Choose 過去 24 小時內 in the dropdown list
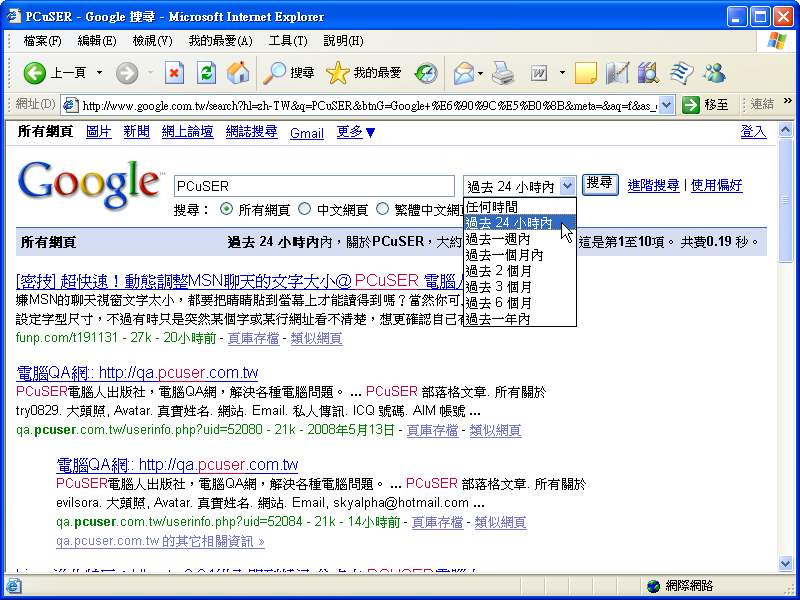This screenshot has width=800, height=600. (520, 223)
